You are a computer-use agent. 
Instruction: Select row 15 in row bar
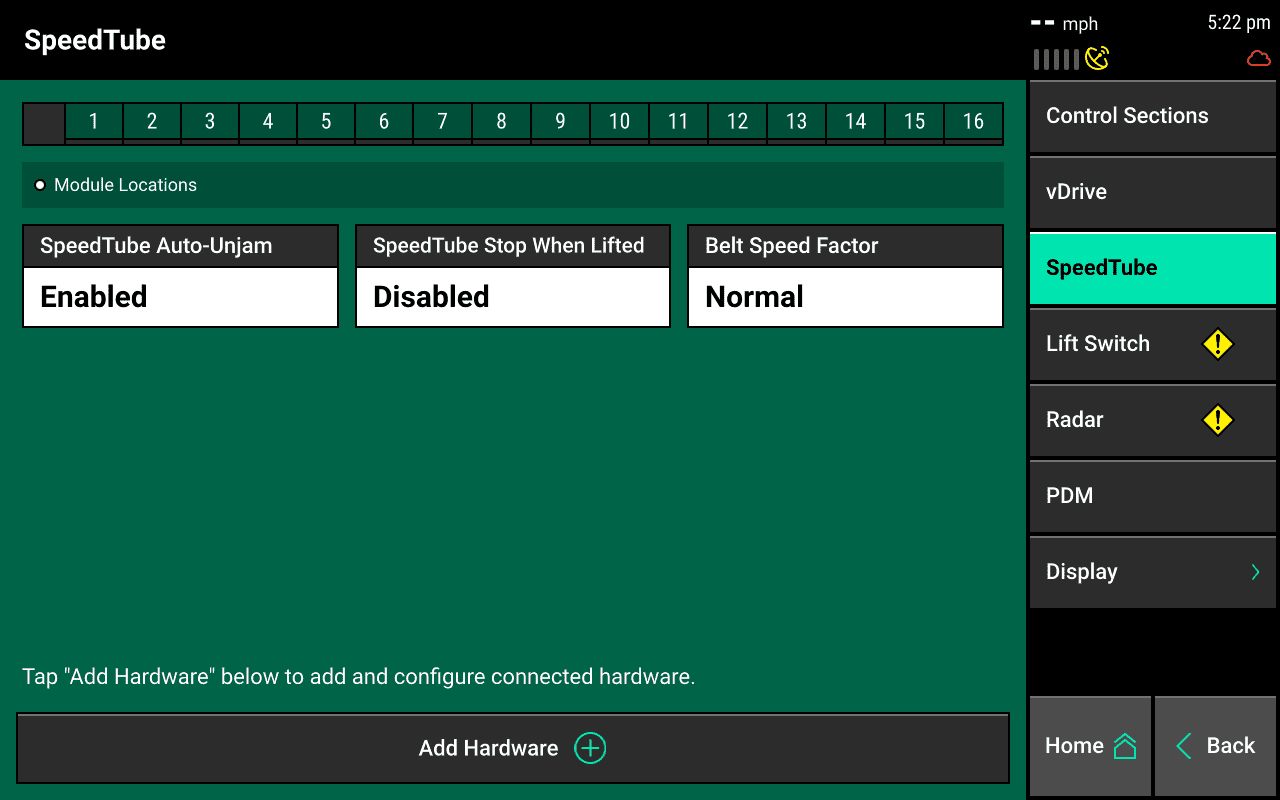[915, 123]
